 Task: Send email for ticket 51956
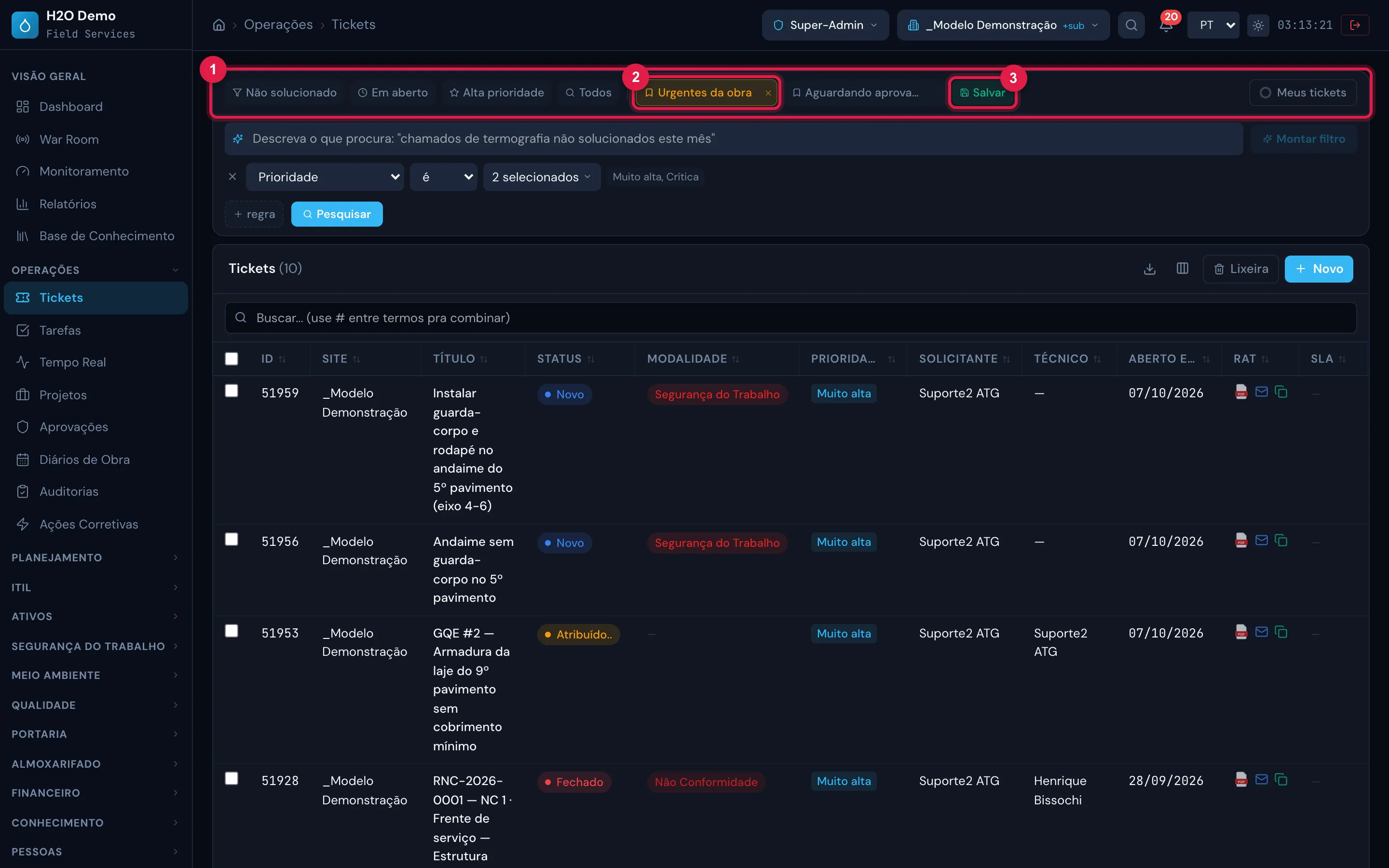[x=1261, y=541]
